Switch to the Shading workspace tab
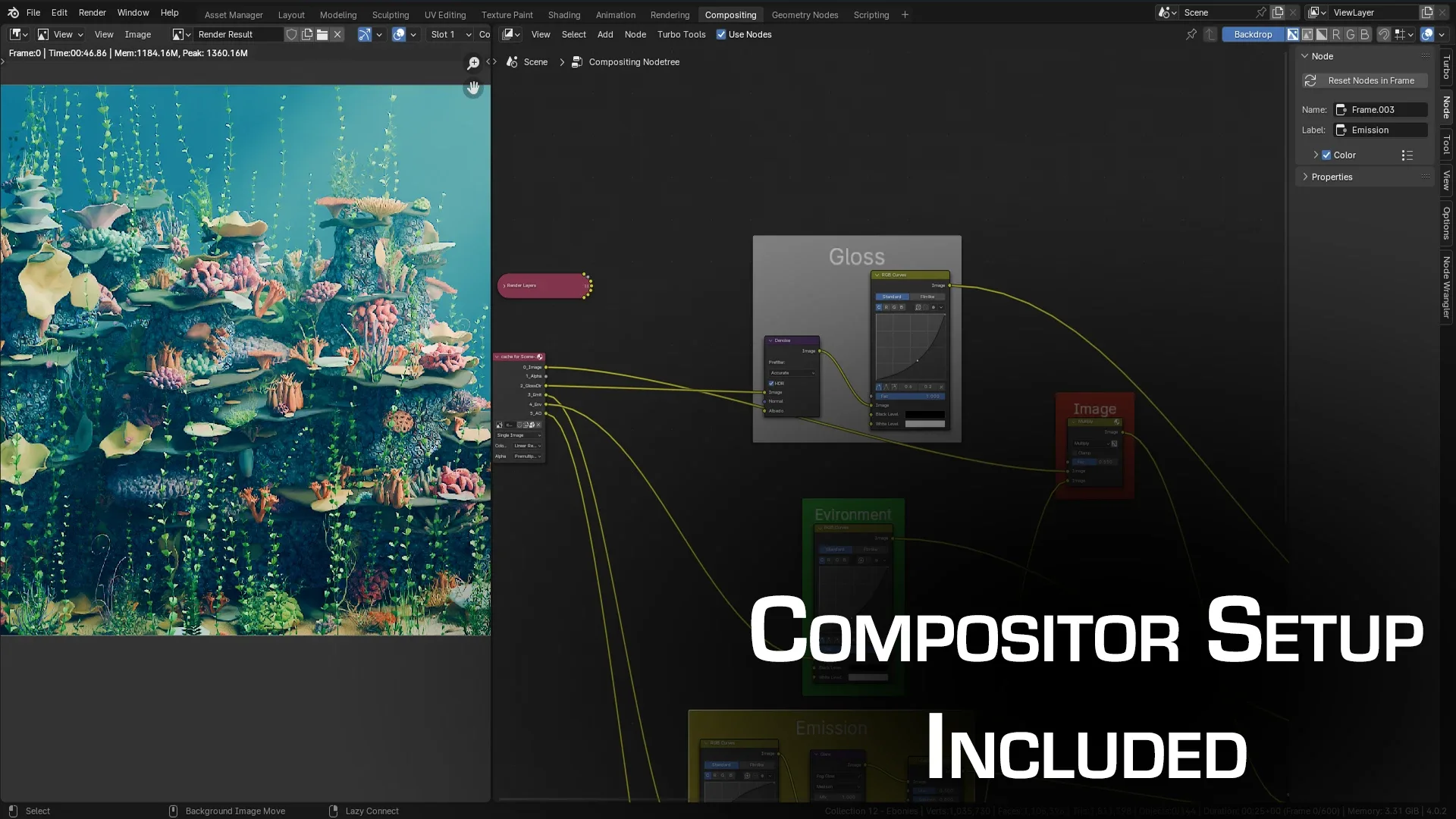 (x=563, y=14)
